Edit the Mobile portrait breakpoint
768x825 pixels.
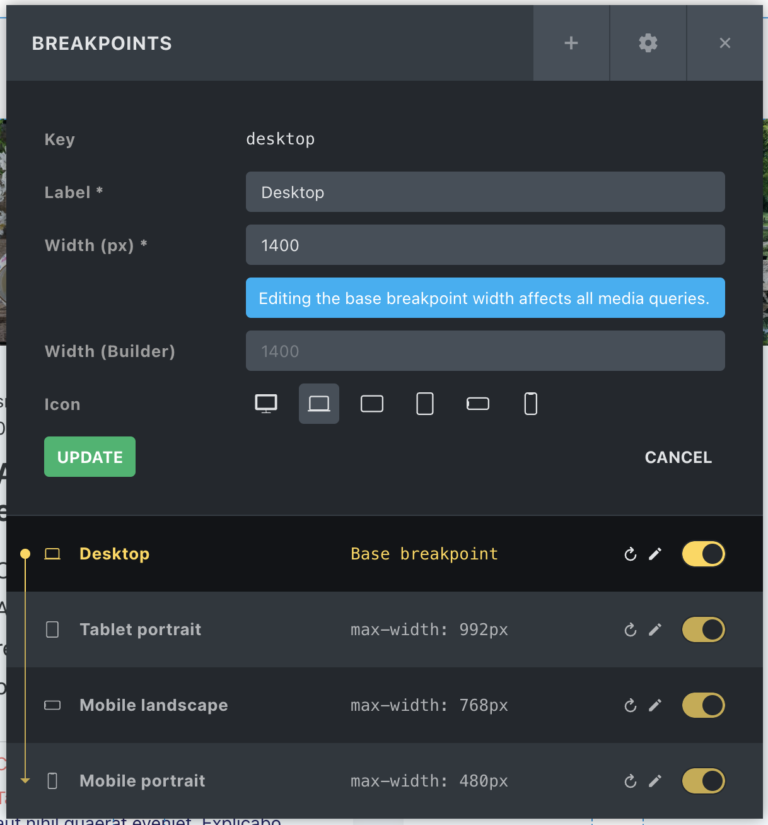655,781
